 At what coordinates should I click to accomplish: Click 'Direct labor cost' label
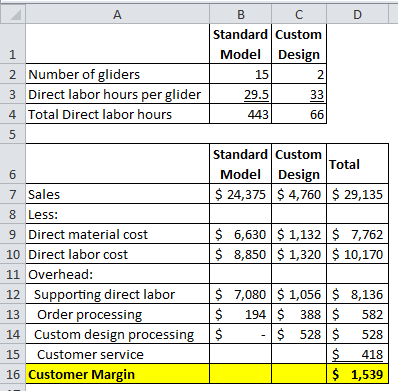117,254
